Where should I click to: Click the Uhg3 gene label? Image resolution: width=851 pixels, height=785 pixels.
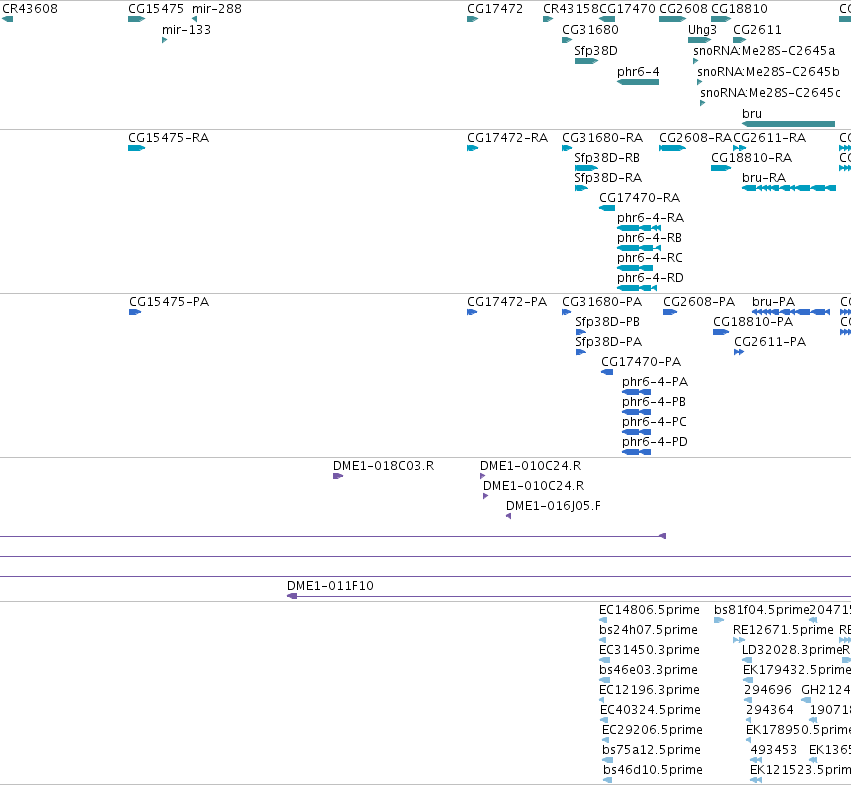pos(702,30)
